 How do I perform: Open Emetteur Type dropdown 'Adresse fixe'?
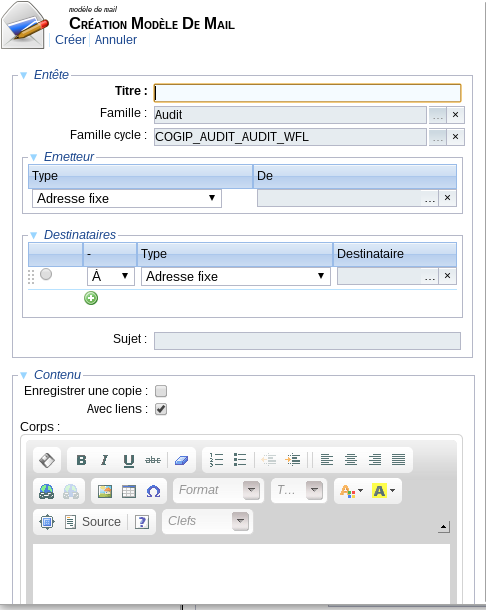point(127,198)
